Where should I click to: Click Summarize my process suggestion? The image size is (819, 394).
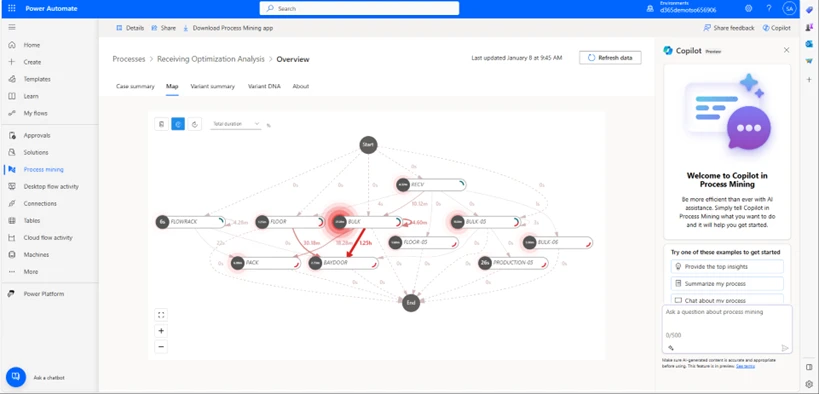point(727,284)
